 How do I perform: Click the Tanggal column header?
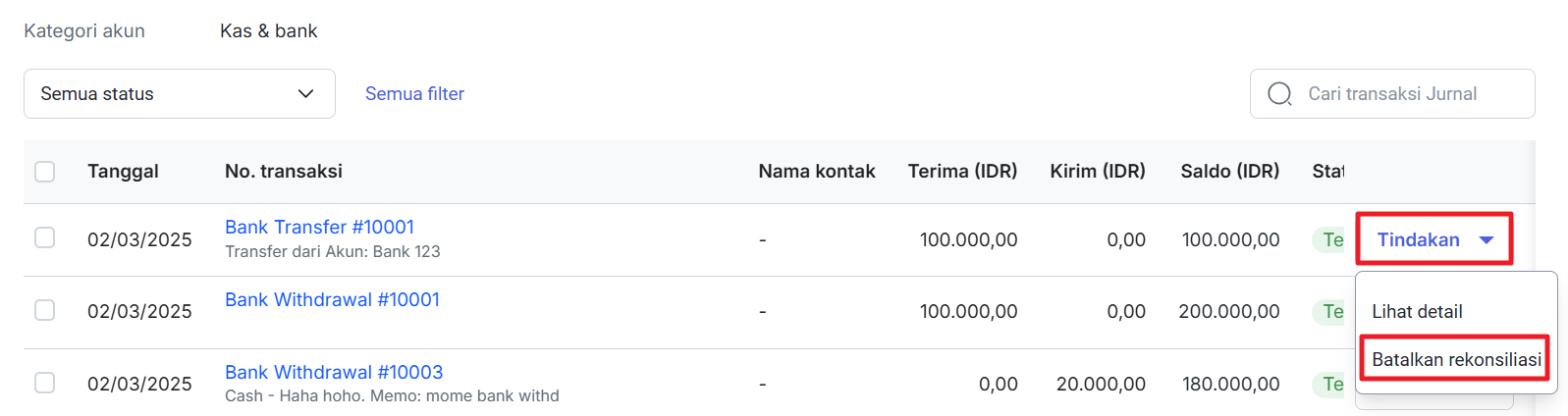123,172
